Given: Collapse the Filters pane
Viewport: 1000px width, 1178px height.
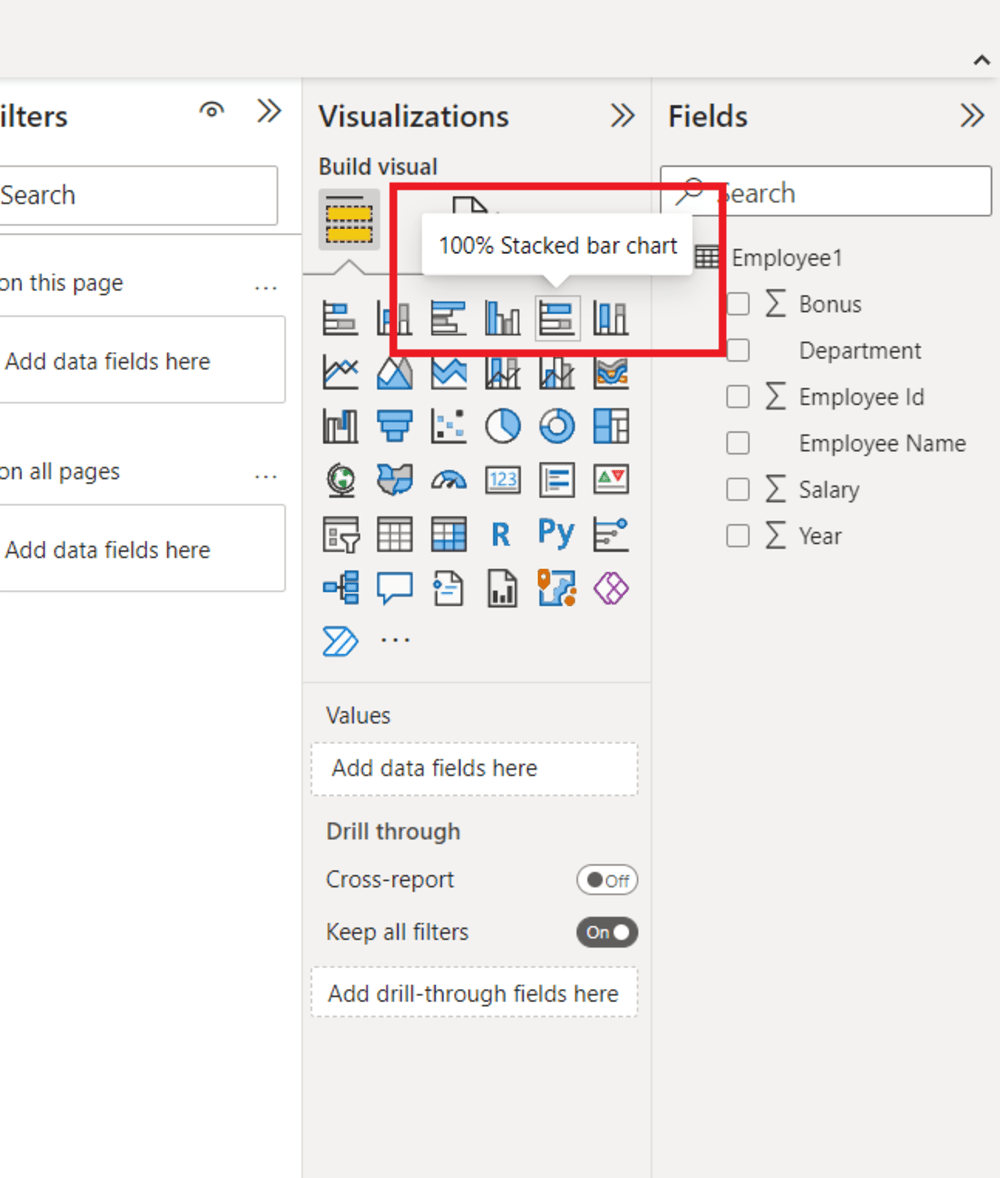Looking at the screenshot, I should click(x=269, y=111).
